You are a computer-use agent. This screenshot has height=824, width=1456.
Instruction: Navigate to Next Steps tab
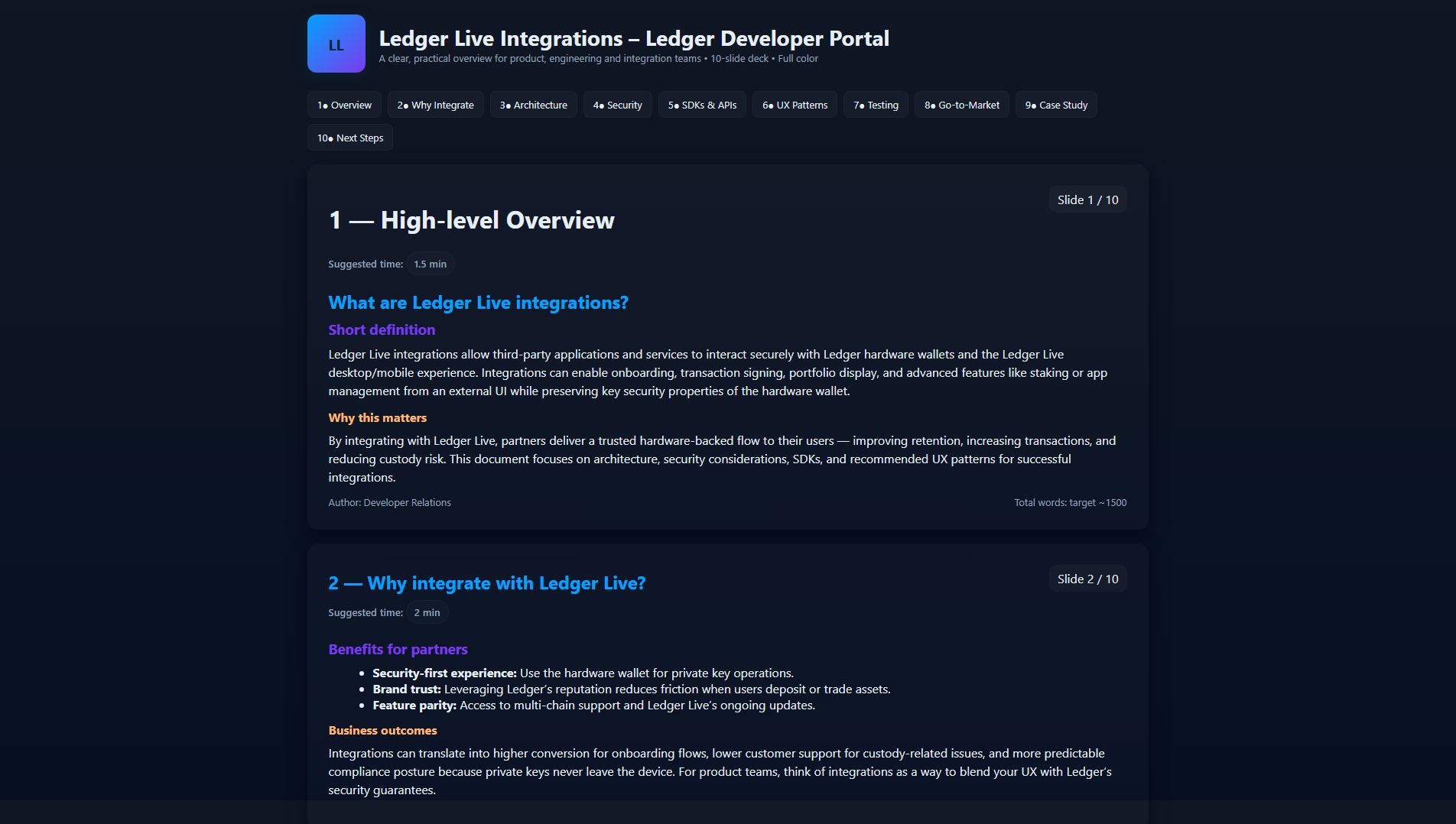pyautogui.click(x=350, y=138)
